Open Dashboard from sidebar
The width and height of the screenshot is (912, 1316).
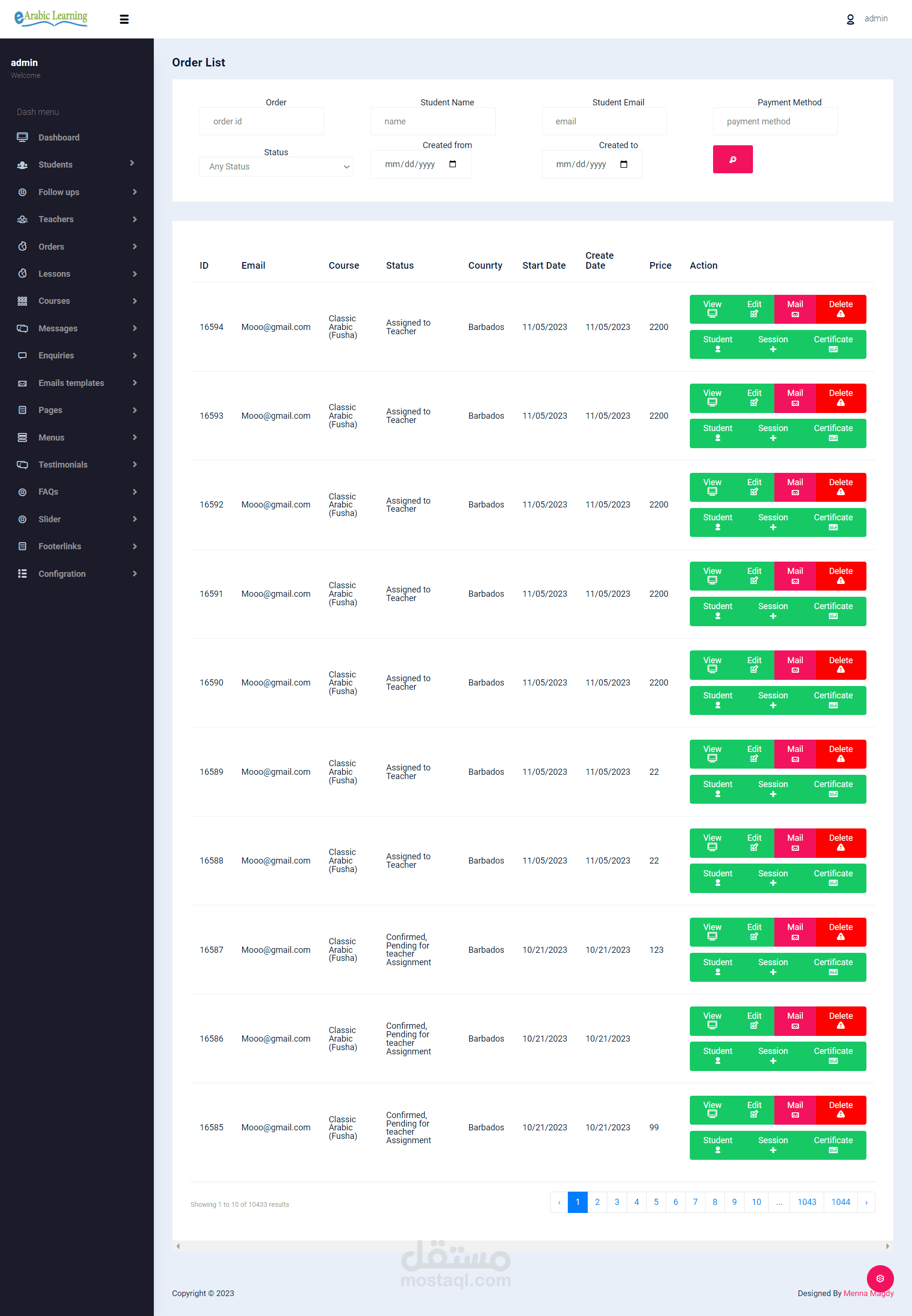click(59, 138)
